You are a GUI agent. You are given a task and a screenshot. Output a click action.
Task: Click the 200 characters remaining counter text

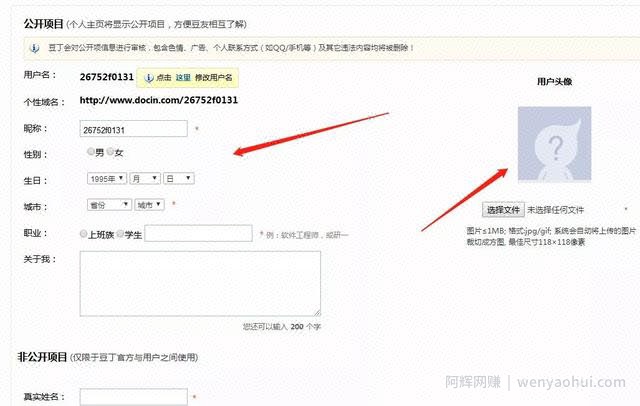point(282,326)
